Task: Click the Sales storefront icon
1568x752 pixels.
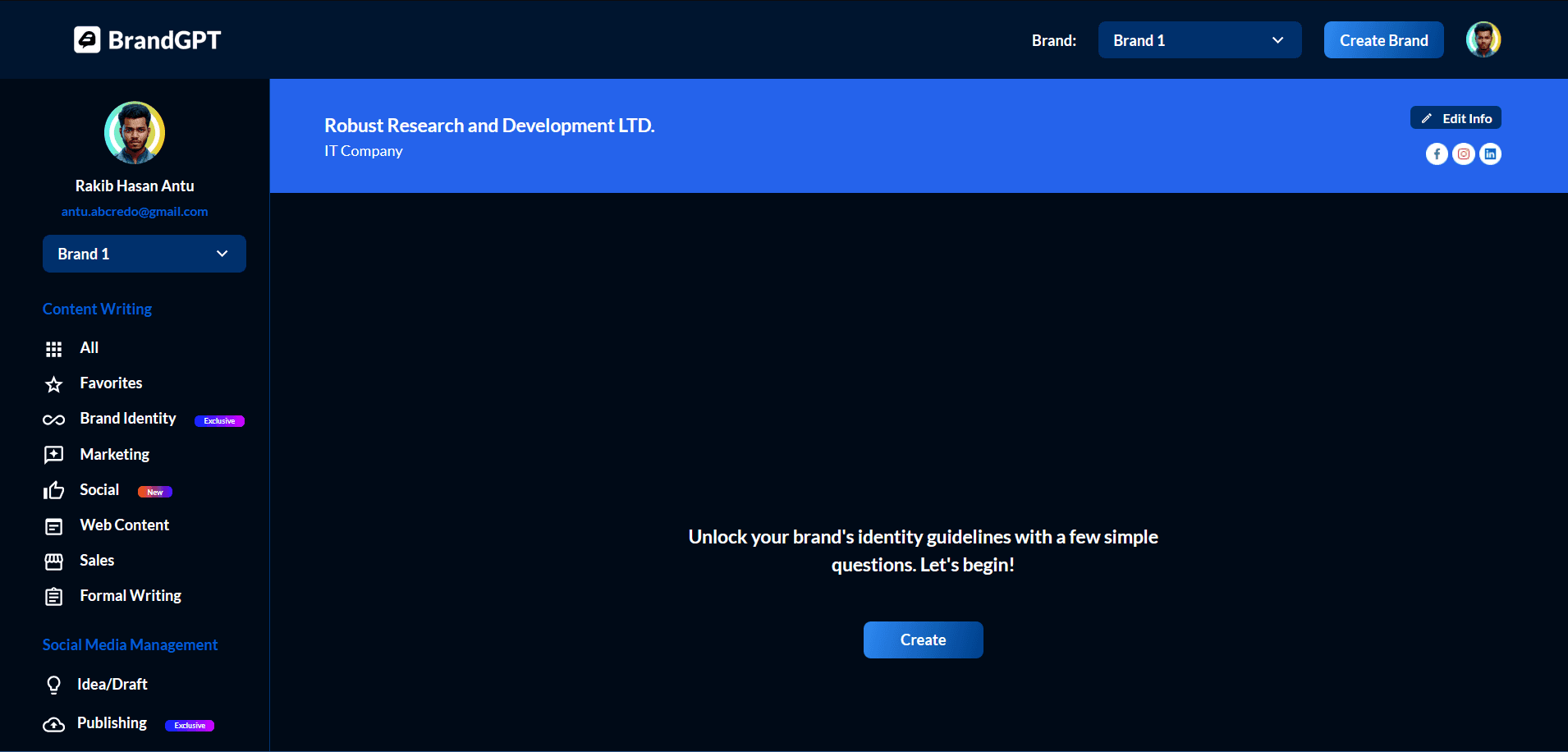Action: click(54, 562)
